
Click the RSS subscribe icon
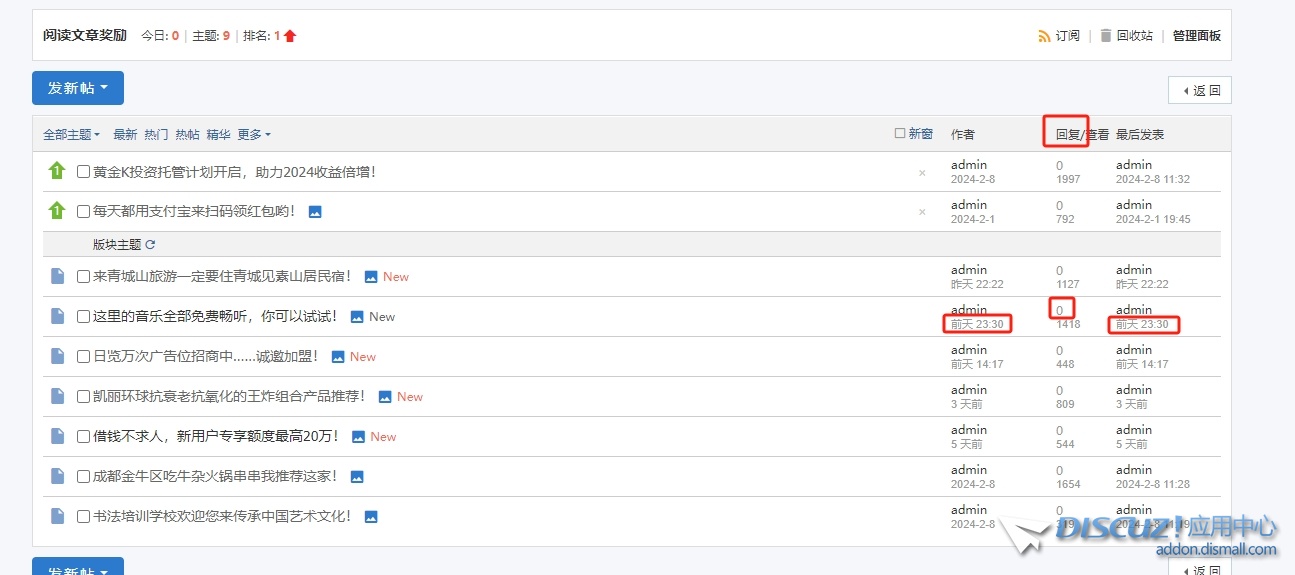point(1044,36)
